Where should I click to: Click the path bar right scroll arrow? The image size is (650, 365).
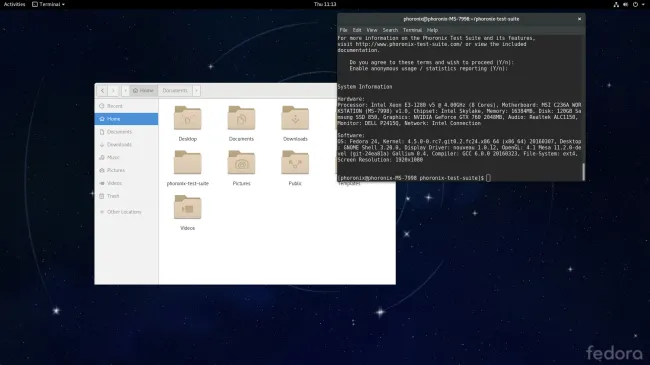[196, 90]
